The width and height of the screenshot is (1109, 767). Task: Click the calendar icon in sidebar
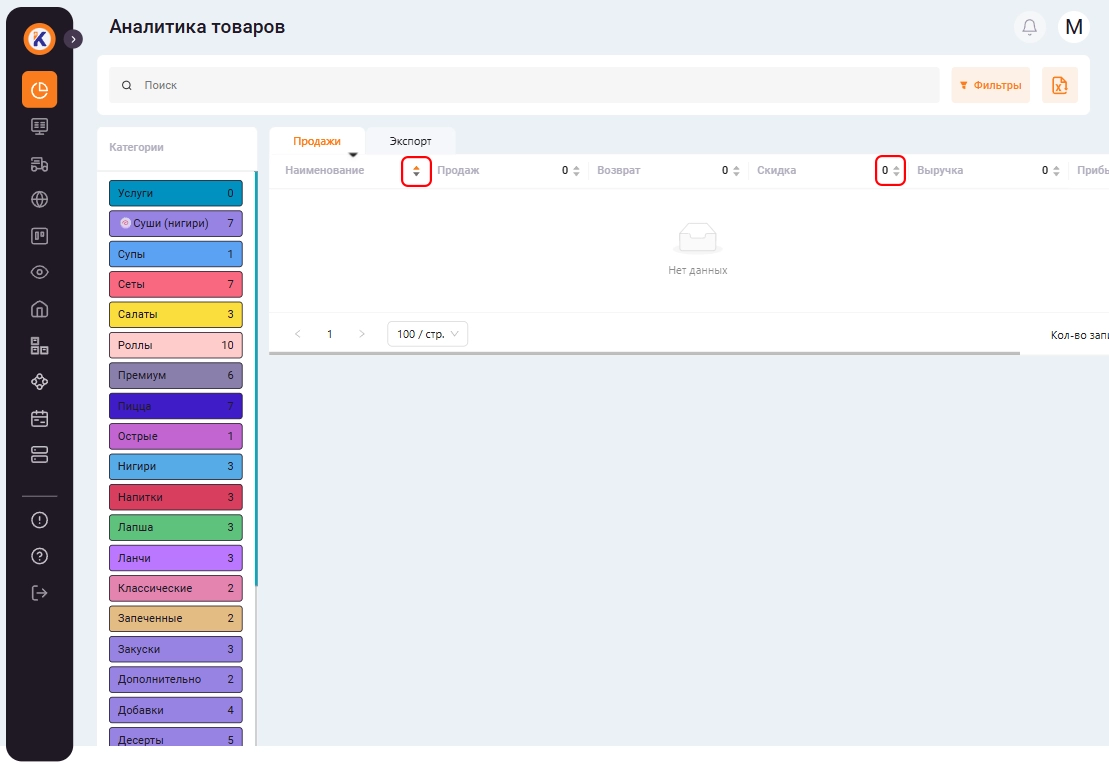coord(39,418)
